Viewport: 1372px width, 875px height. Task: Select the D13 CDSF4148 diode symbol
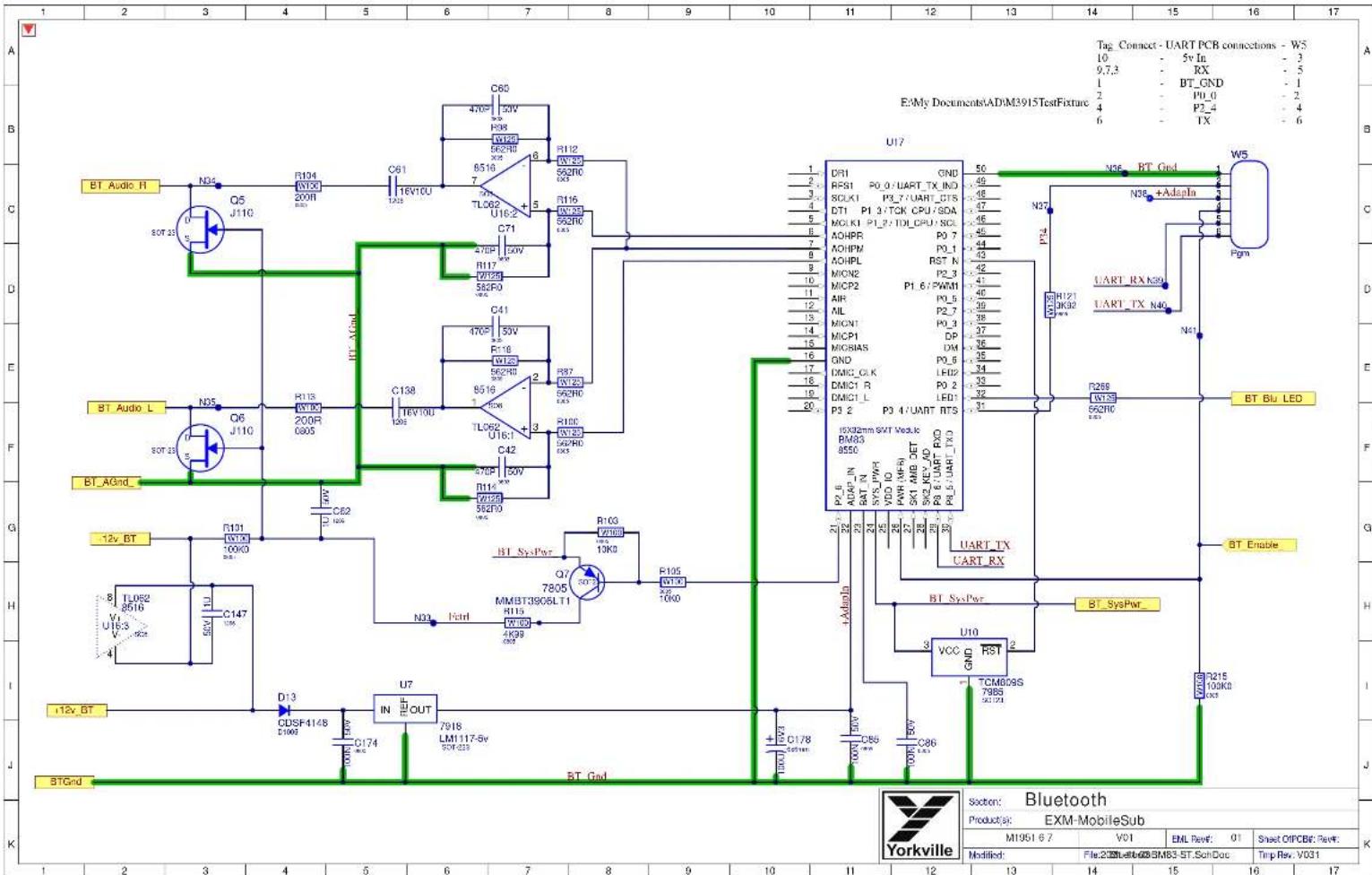coord(285,710)
